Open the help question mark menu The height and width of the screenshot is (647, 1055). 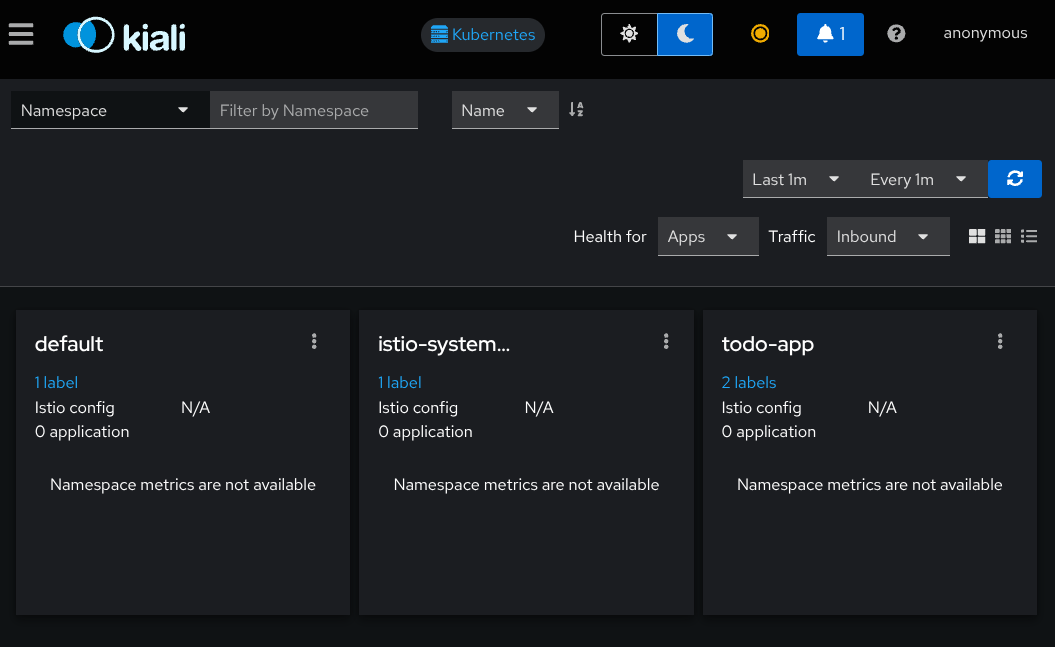[x=896, y=34]
